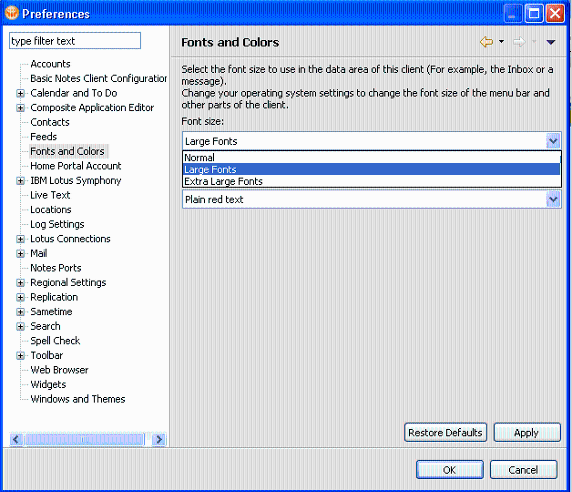Image resolution: width=572 pixels, height=492 pixels.
Task: Expand the Mail tree node
Action: (x=21, y=254)
